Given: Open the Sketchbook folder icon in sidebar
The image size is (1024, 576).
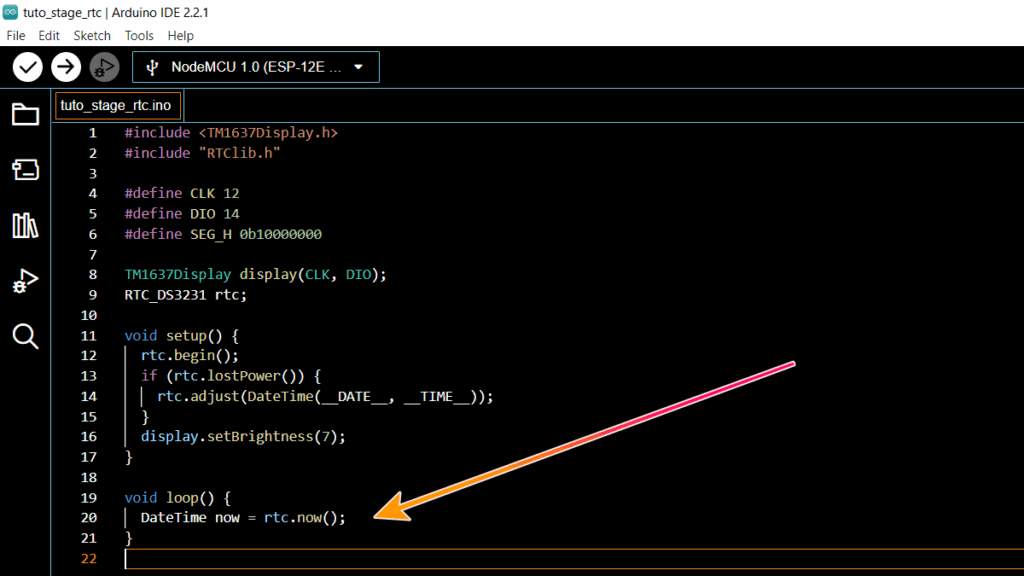Looking at the screenshot, I should (25, 115).
